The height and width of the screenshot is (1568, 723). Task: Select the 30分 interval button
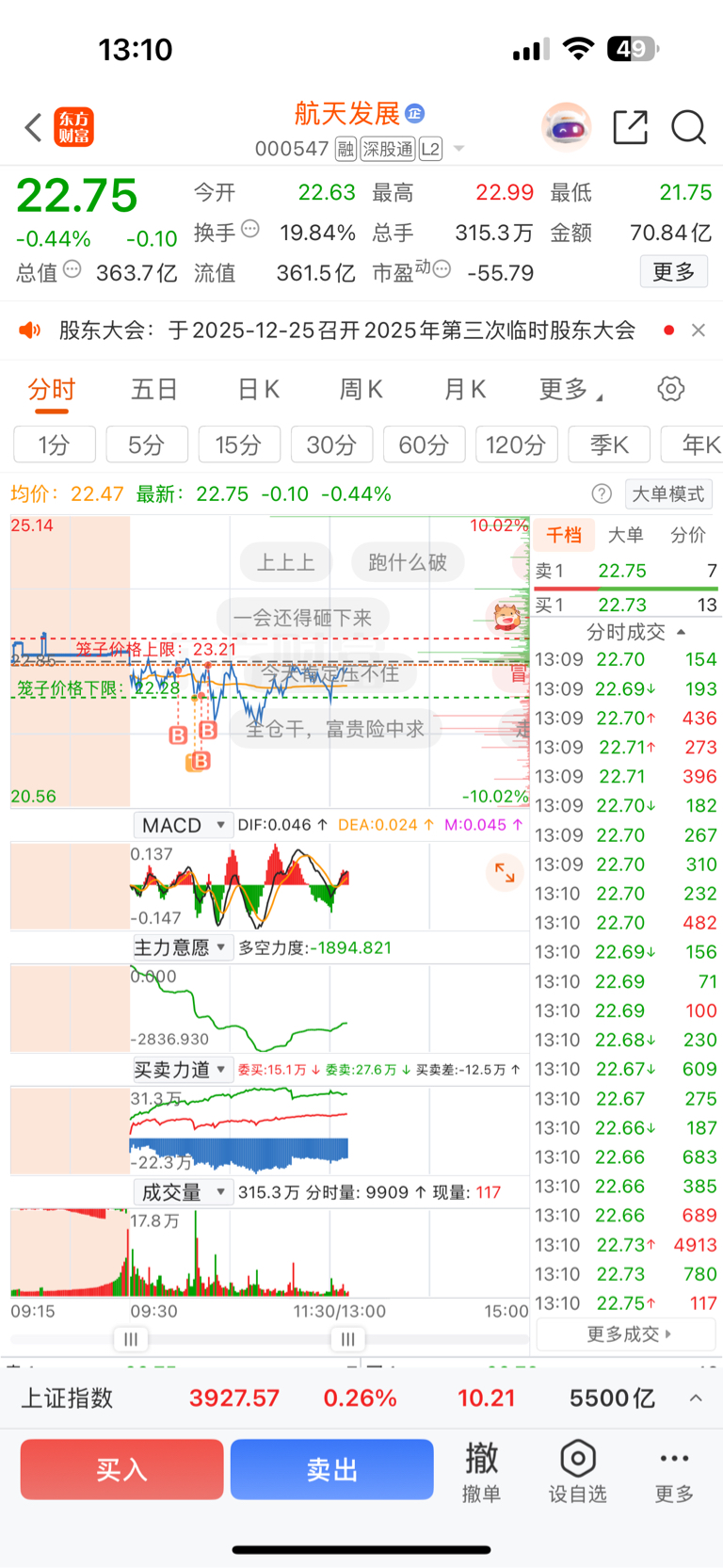(x=331, y=445)
